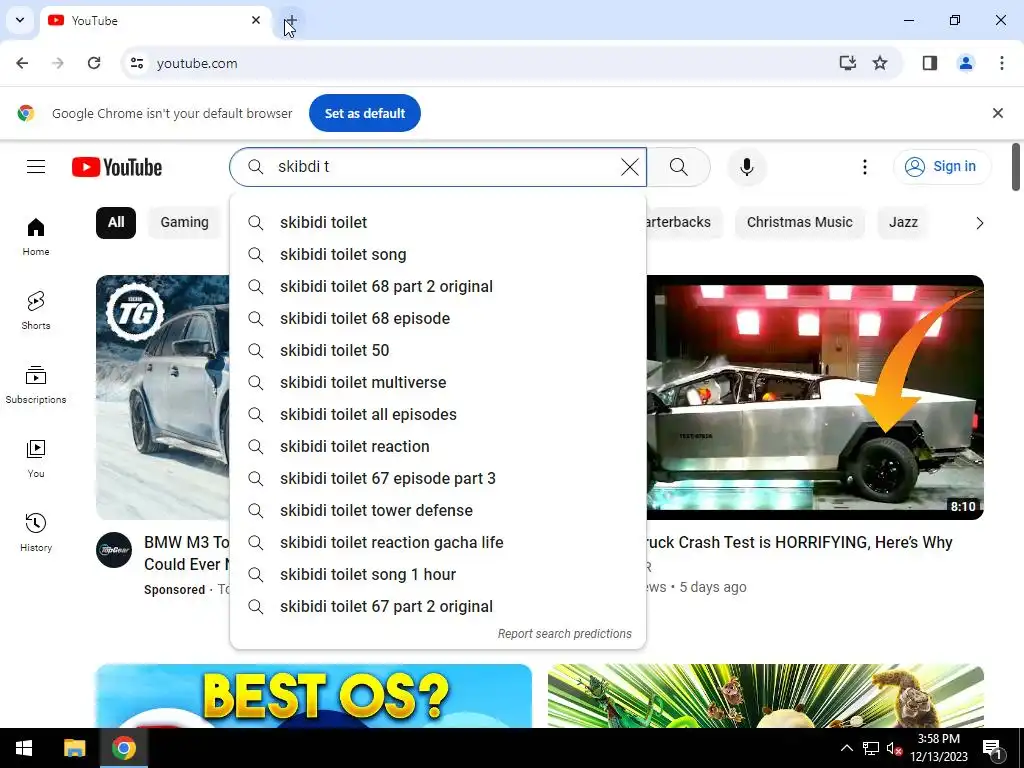Click the page vertical scrollbar
Screen dimensions: 1024x768
[x=1016, y=167]
